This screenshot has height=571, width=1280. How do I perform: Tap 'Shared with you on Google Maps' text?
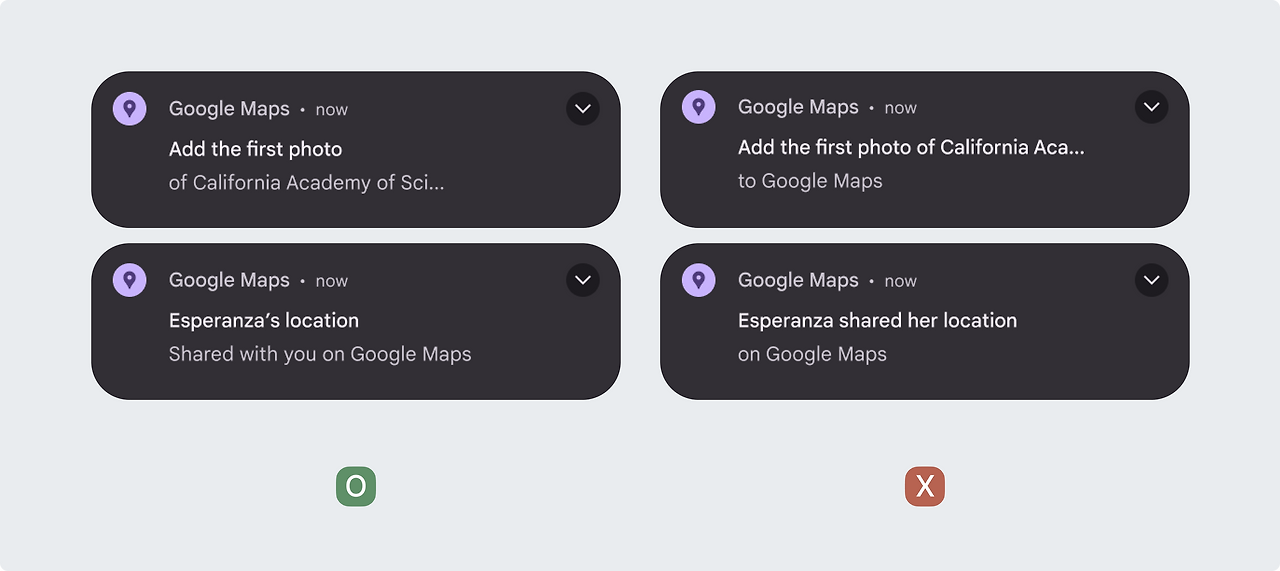[320, 354]
